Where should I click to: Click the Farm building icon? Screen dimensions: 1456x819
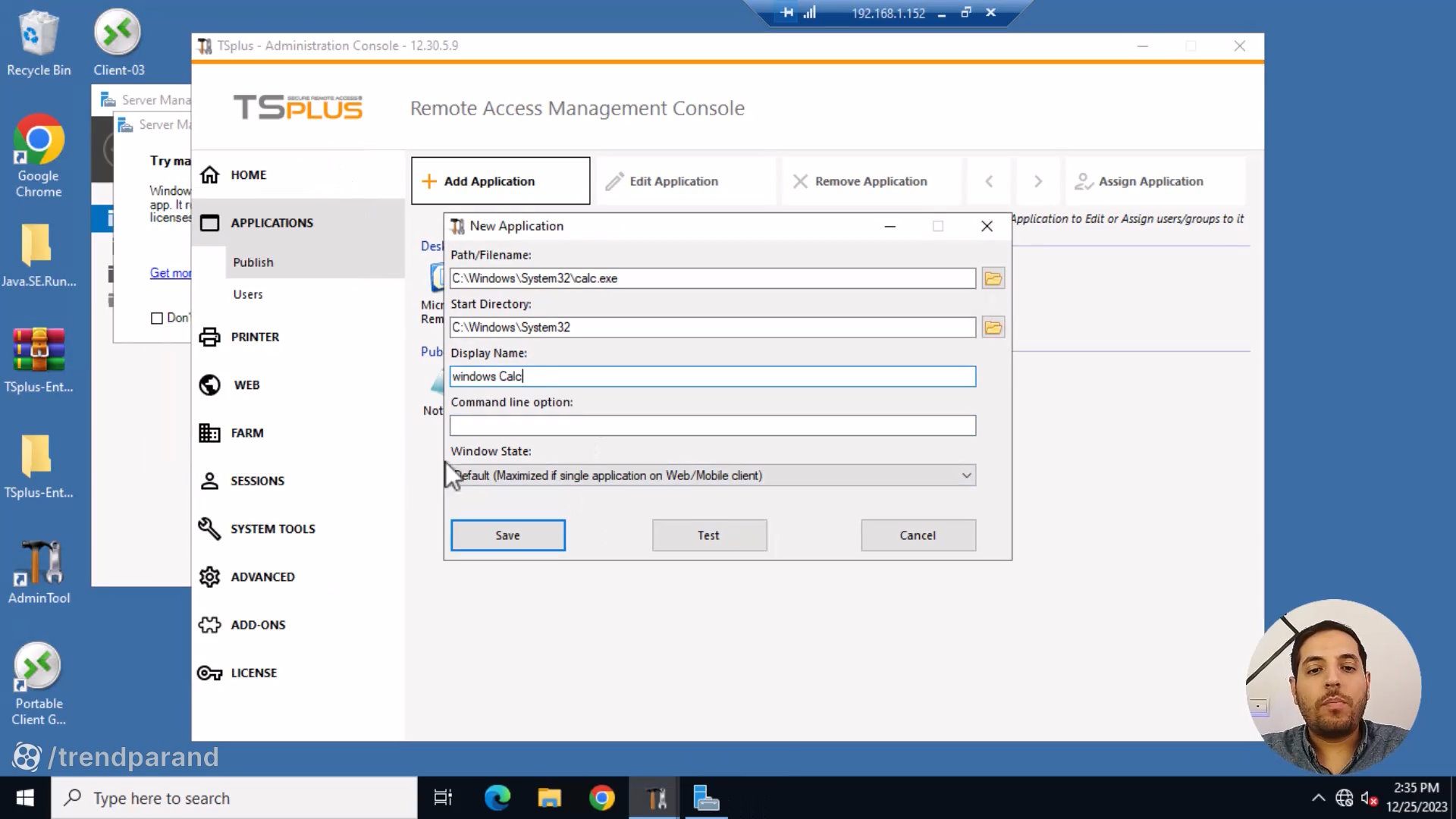pyautogui.click(x=209, y=433)
